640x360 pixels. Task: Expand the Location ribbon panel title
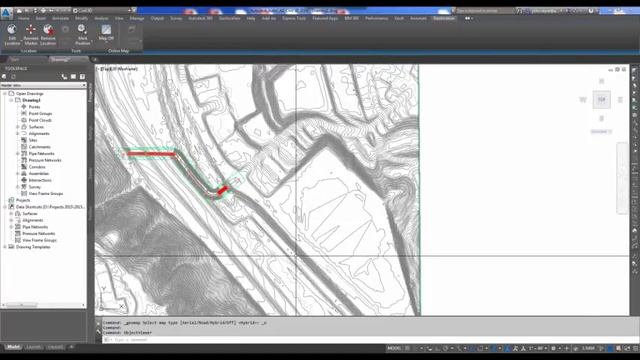(29, 51)
